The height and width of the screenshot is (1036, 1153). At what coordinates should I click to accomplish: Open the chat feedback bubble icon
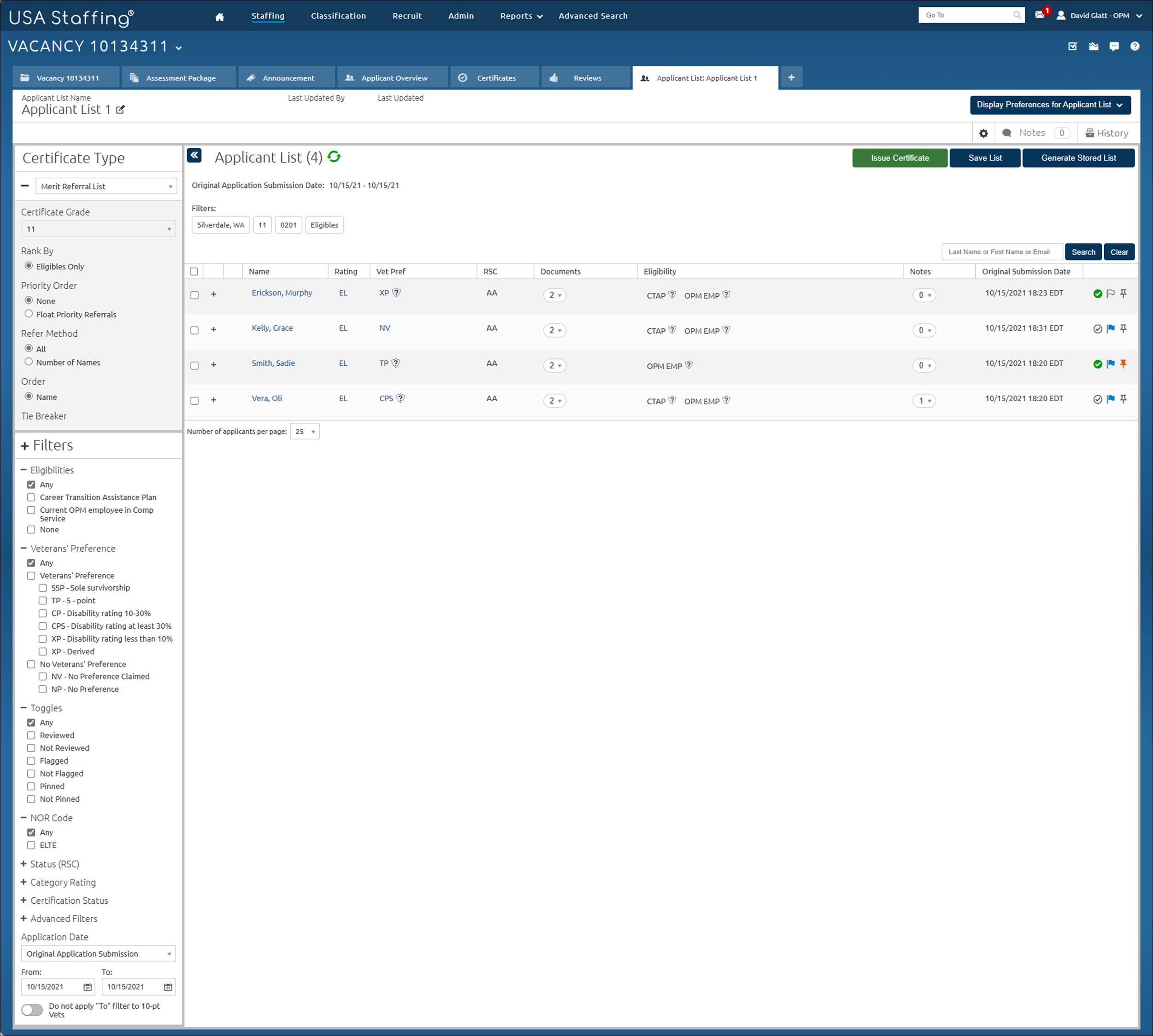1114,46
